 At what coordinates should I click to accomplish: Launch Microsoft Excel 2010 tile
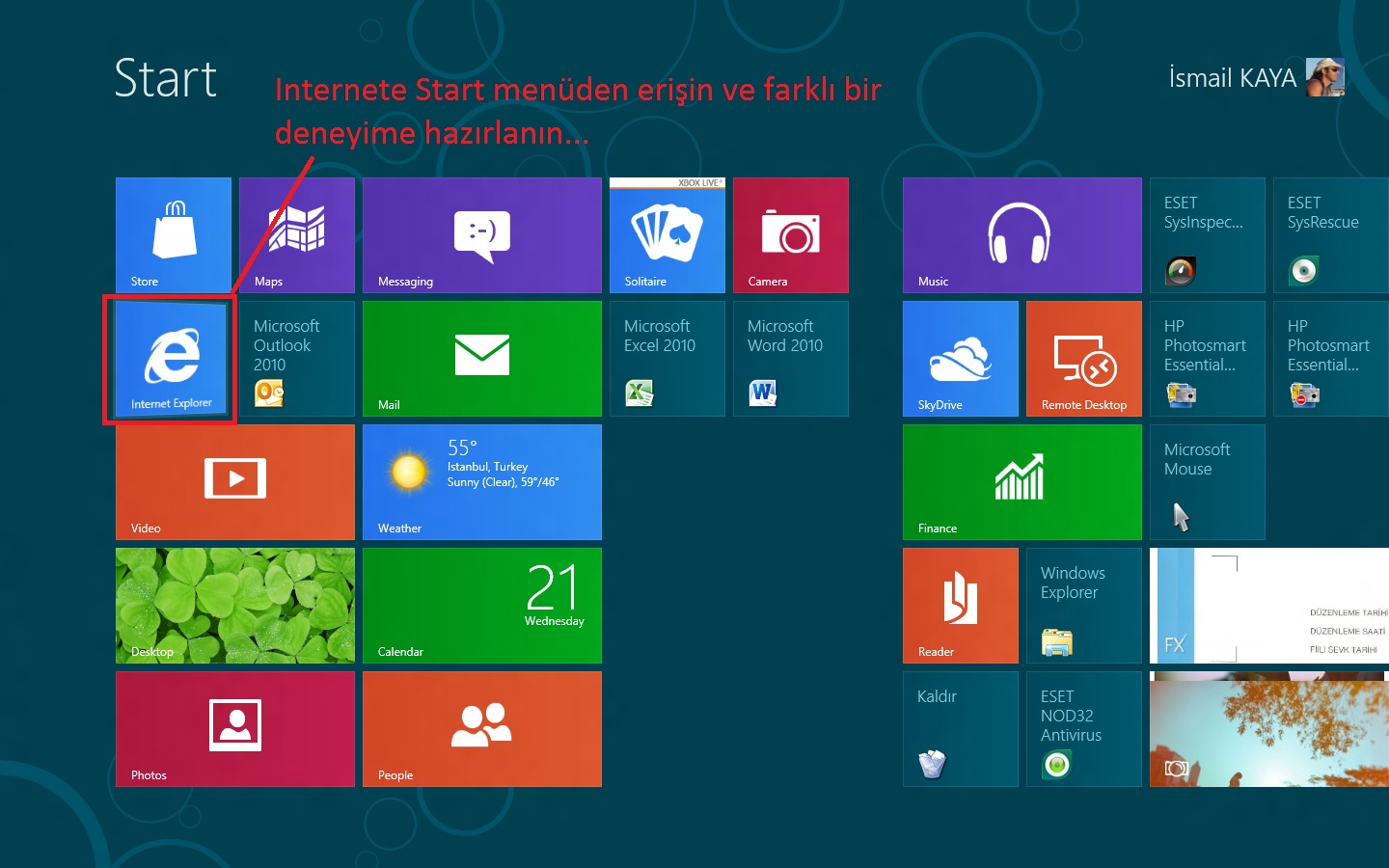(x=667, y=359)
